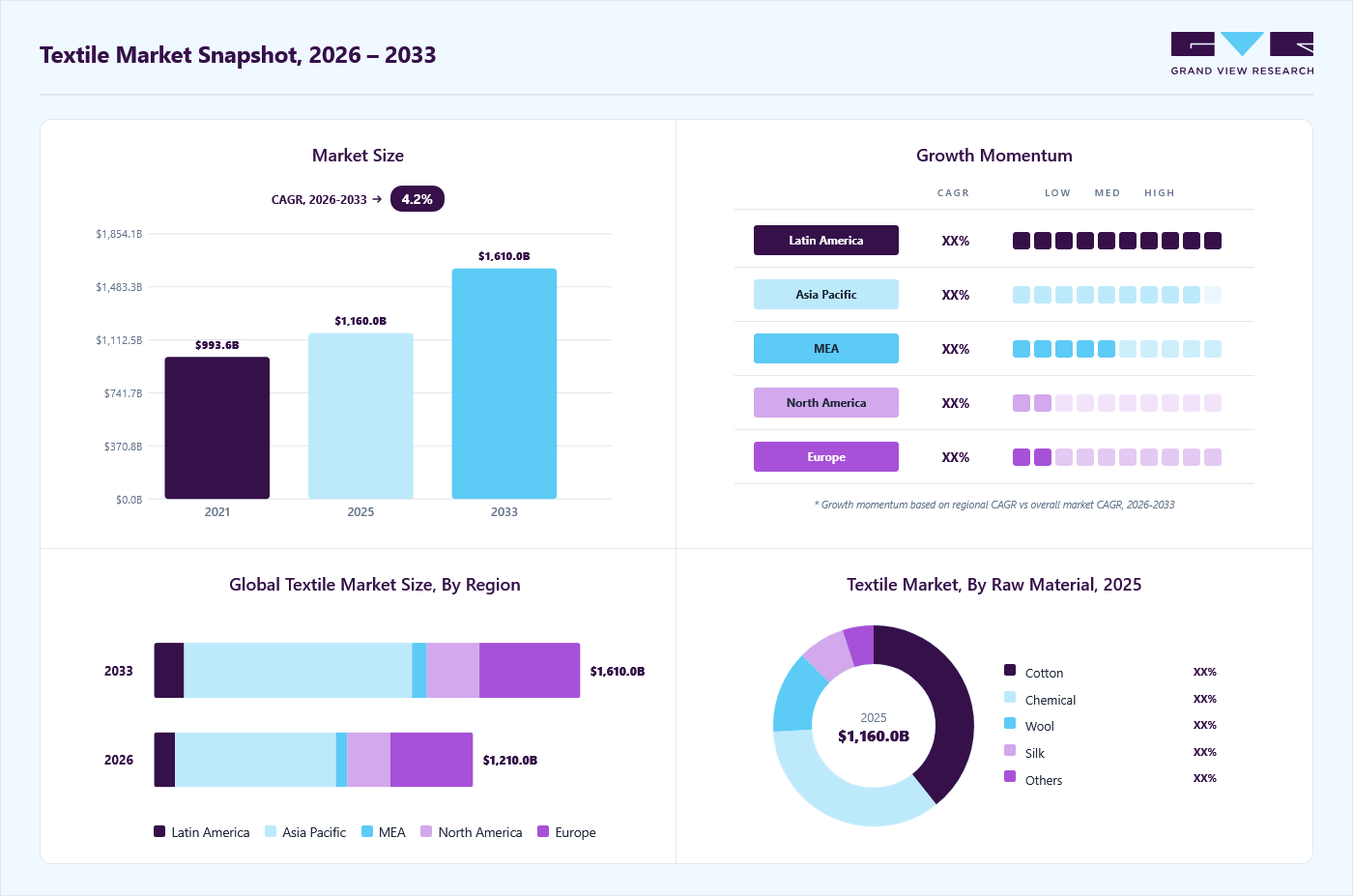The image size is (1353, 896).
Task: Click the $1,160.0B label above the 2025 bar
Action: coord(360,321)
